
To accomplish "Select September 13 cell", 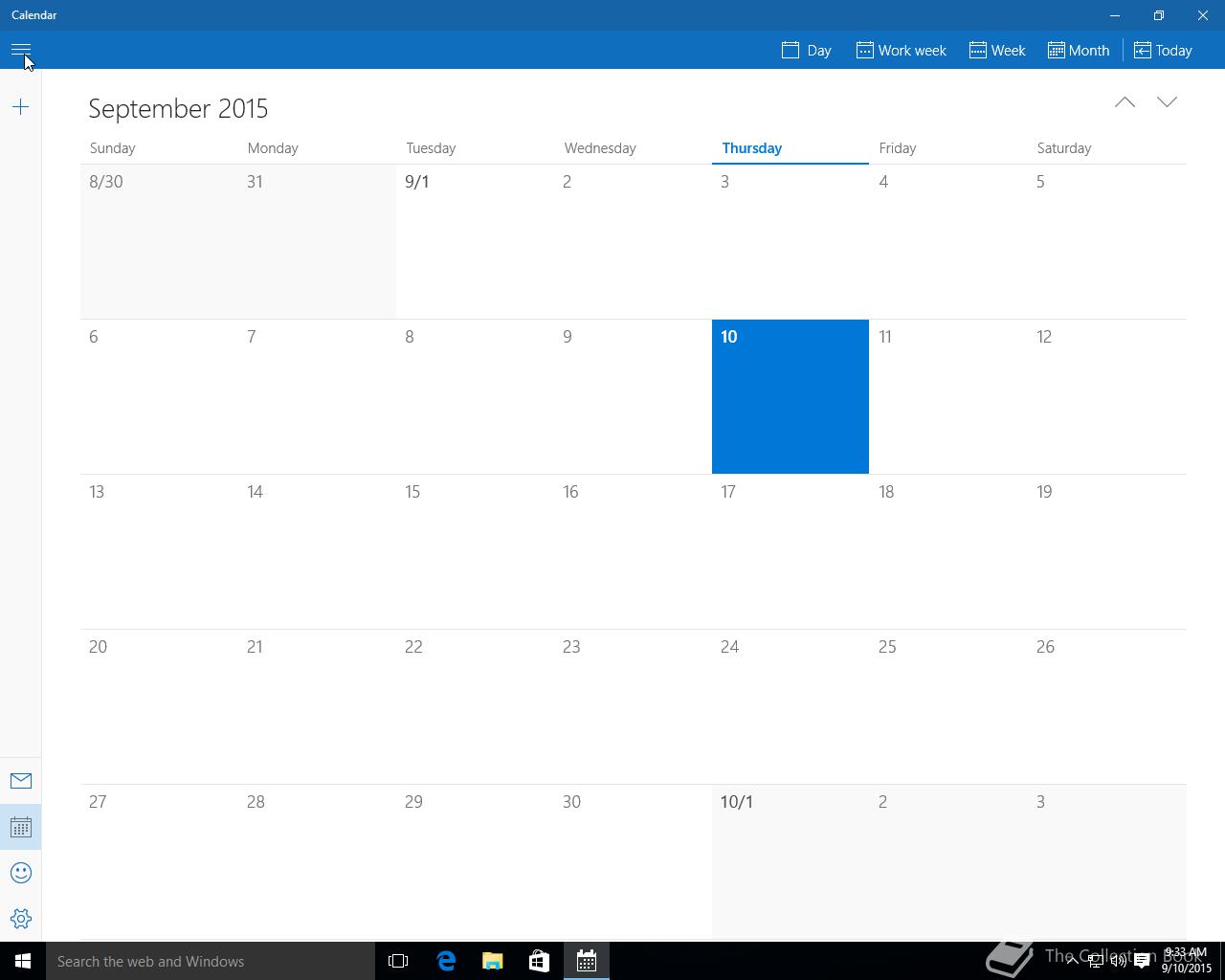I will coord(160,551).
